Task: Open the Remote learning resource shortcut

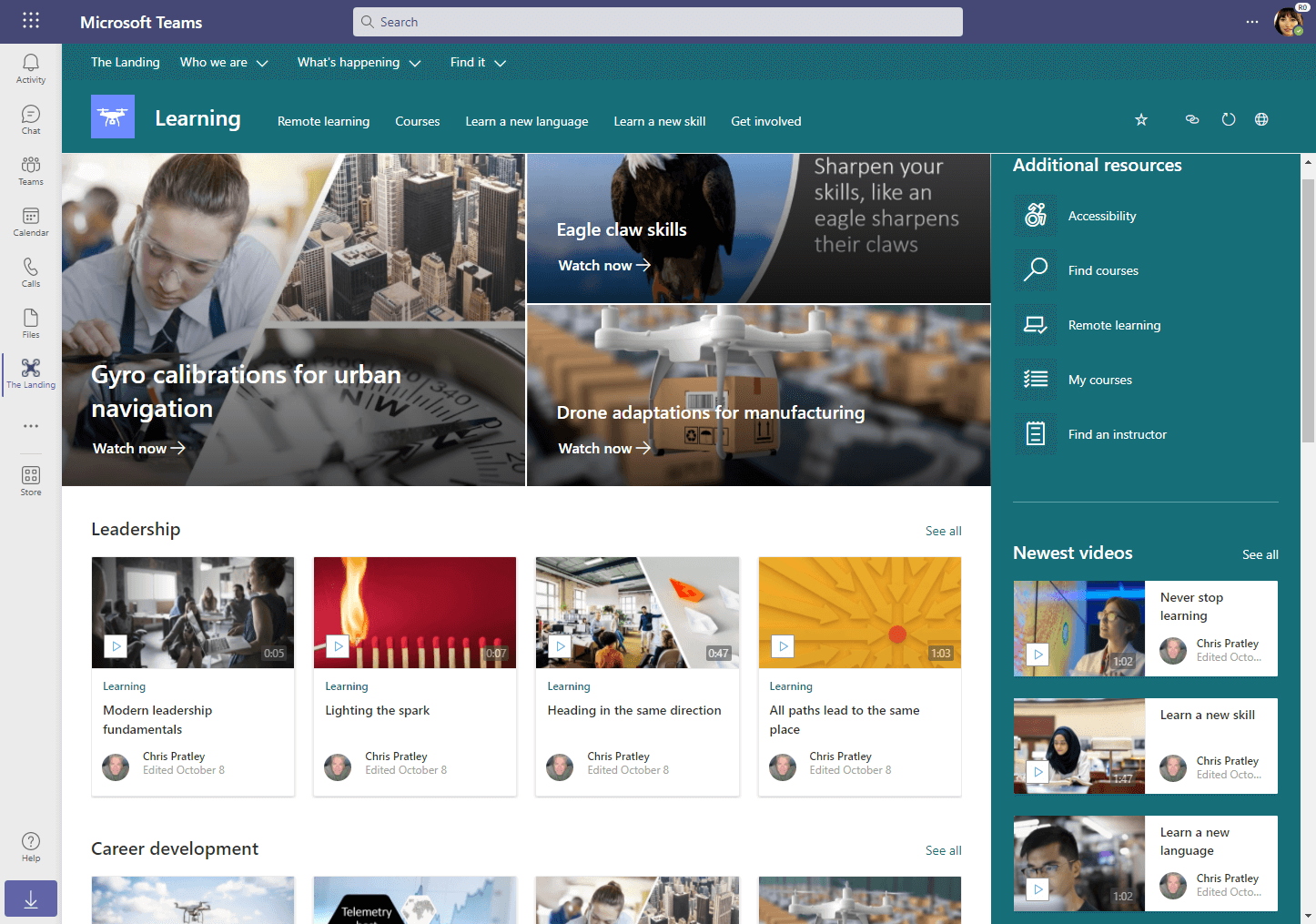Action: click(x=1114, y=325)
